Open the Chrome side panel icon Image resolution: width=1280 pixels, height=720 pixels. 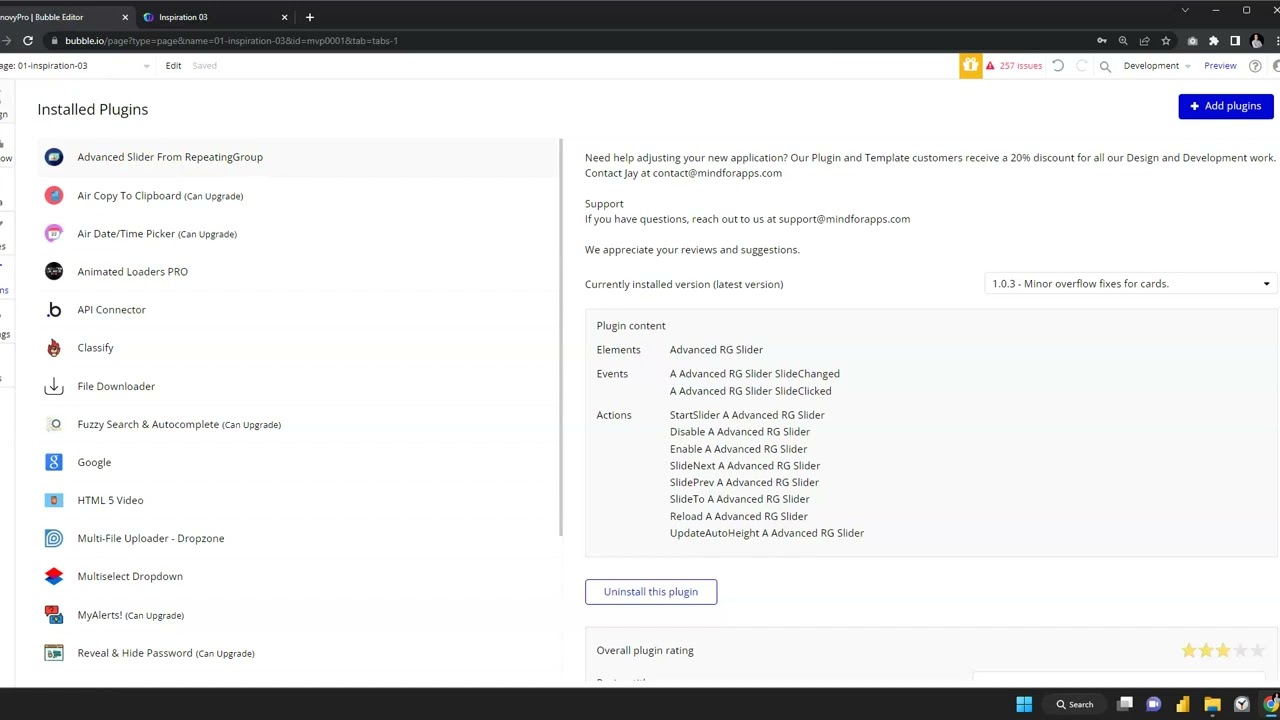coord(1235,41)
